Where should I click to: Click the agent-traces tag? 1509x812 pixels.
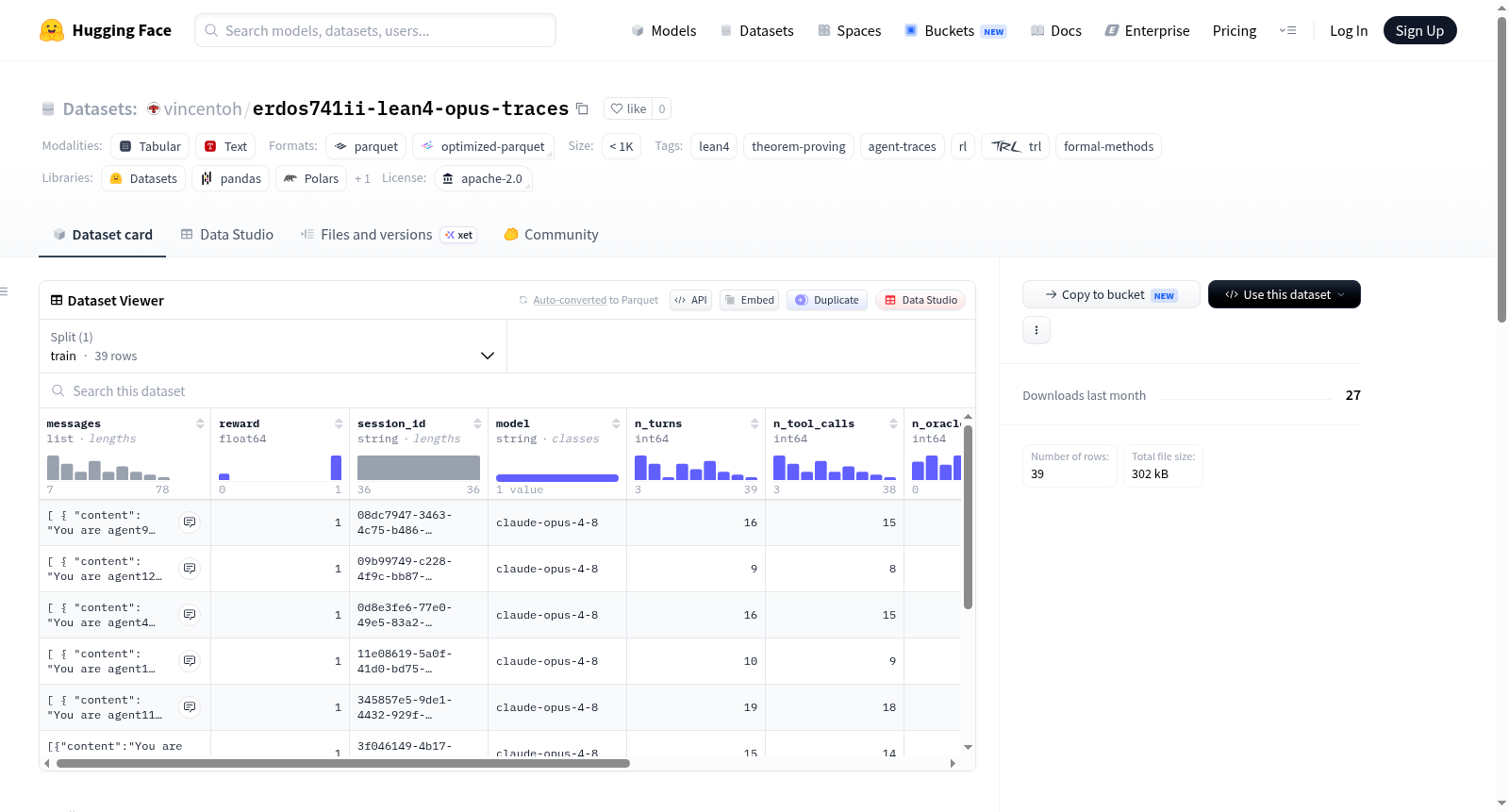(902, 146)
